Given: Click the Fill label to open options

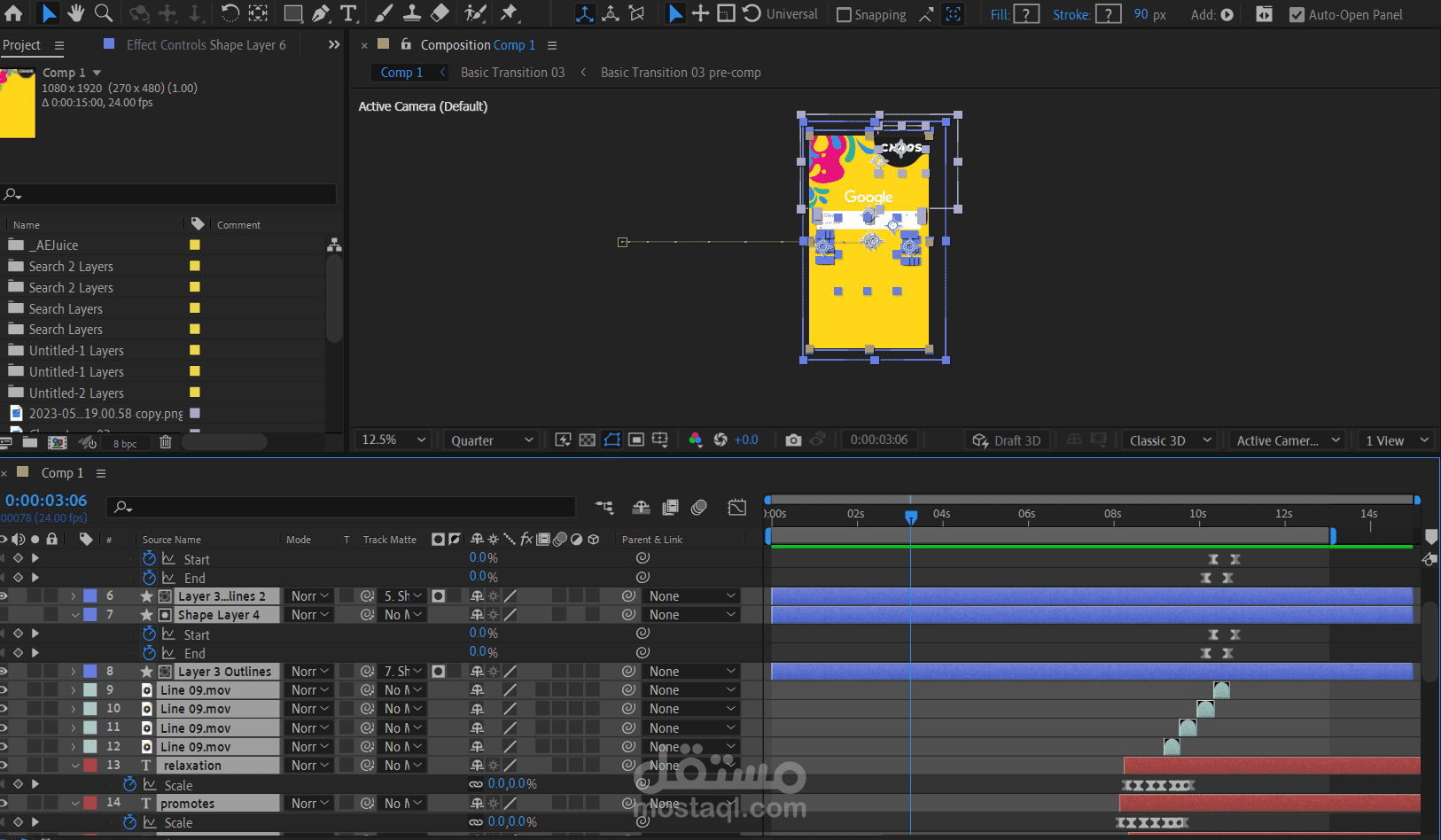Looking at the screenshot, I should pyautogui.click(x=1000, y=14).
